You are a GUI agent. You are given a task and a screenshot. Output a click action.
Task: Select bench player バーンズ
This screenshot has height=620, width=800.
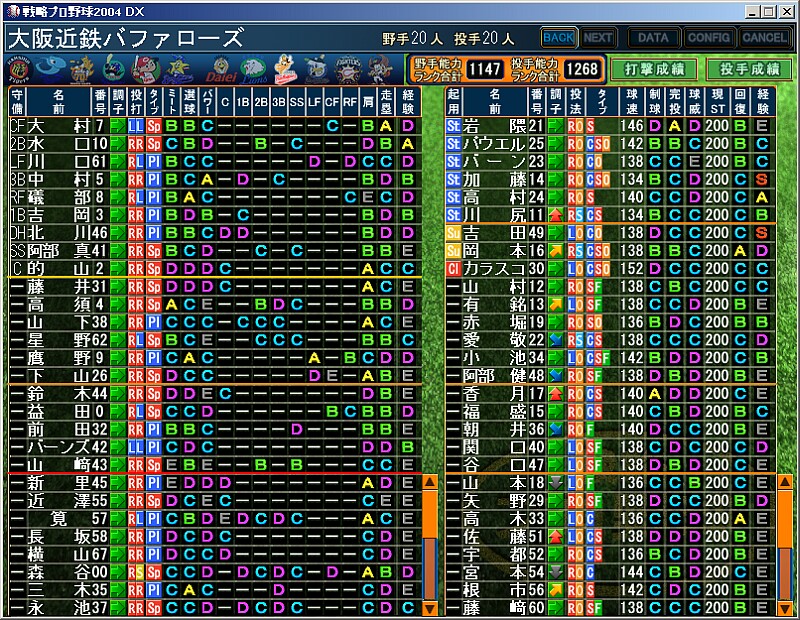[215, 447]
